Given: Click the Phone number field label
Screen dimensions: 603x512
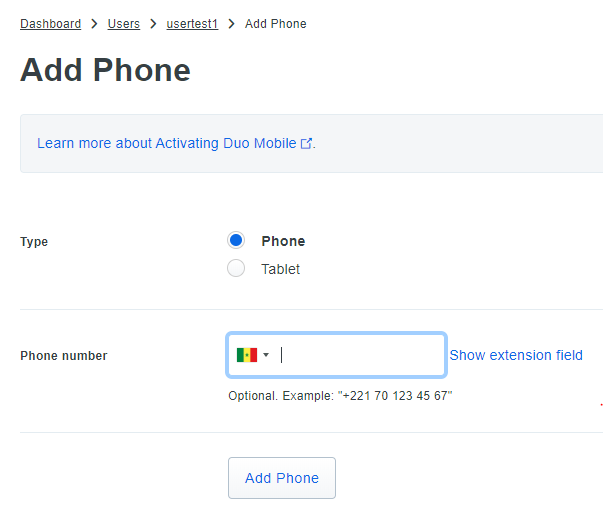Looking at the screenshot, I should pos(64,356).
